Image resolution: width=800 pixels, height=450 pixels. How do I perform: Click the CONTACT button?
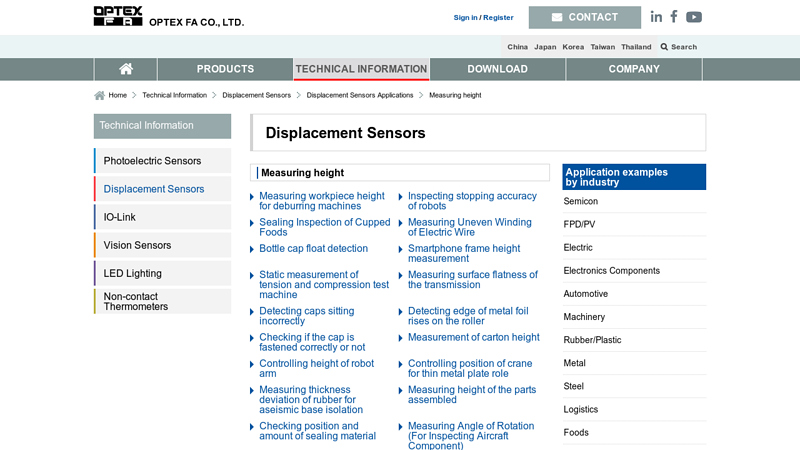click(585, 17)
